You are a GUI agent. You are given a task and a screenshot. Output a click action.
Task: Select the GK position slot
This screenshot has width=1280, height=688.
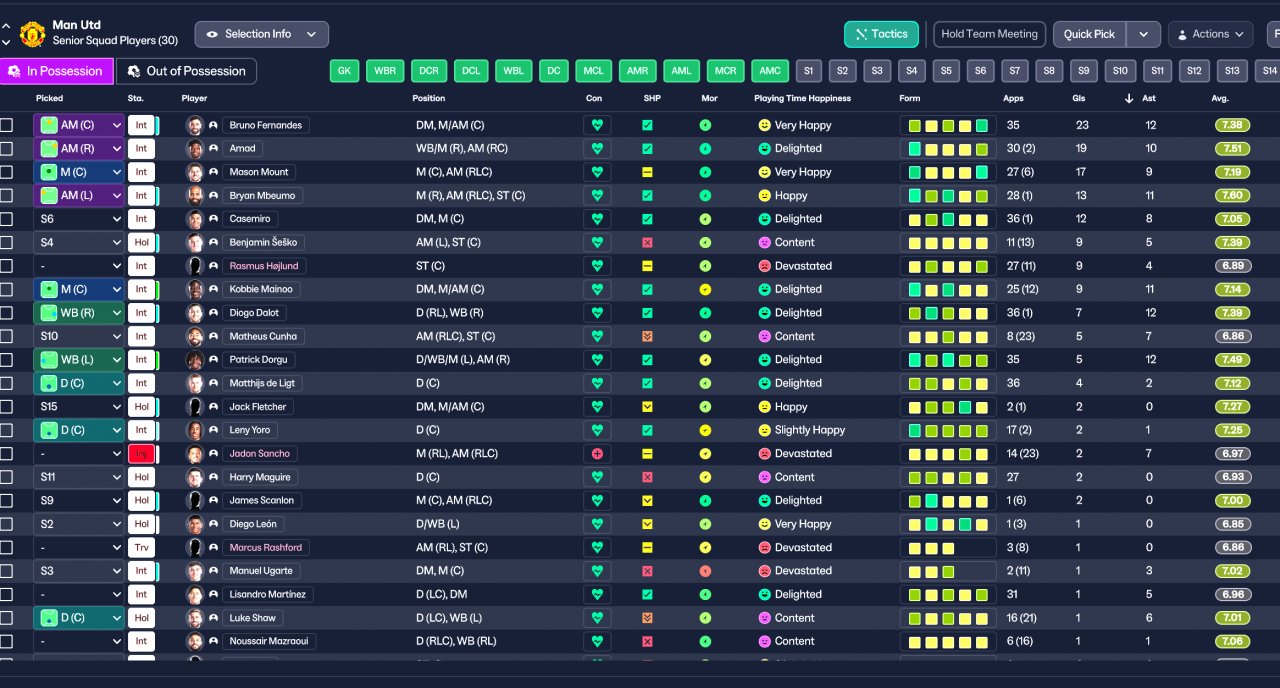[344, 71]
